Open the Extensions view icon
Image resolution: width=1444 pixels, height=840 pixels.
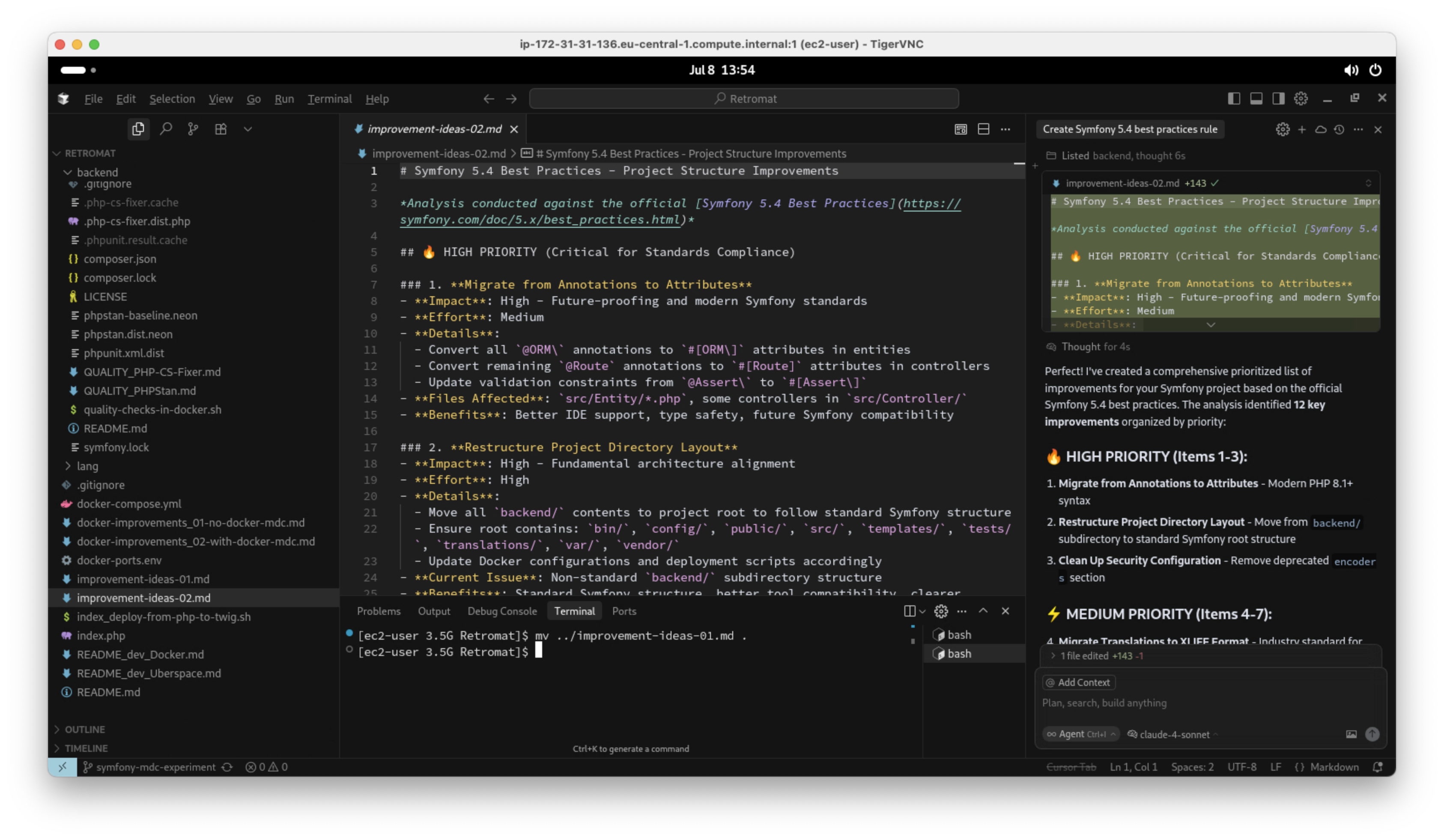click(221, 129)
